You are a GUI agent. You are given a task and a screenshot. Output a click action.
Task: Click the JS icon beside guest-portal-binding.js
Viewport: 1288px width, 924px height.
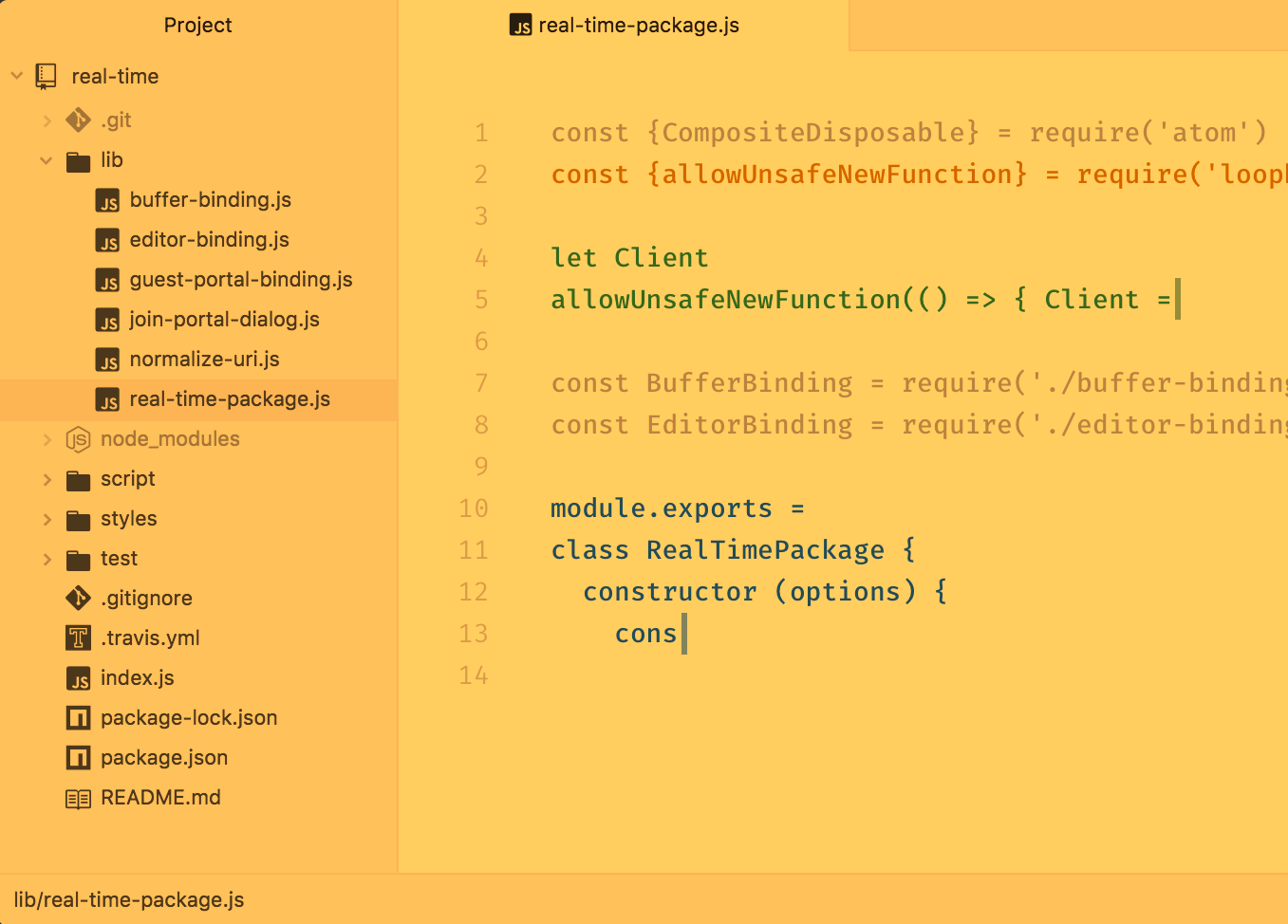[108, 281]
